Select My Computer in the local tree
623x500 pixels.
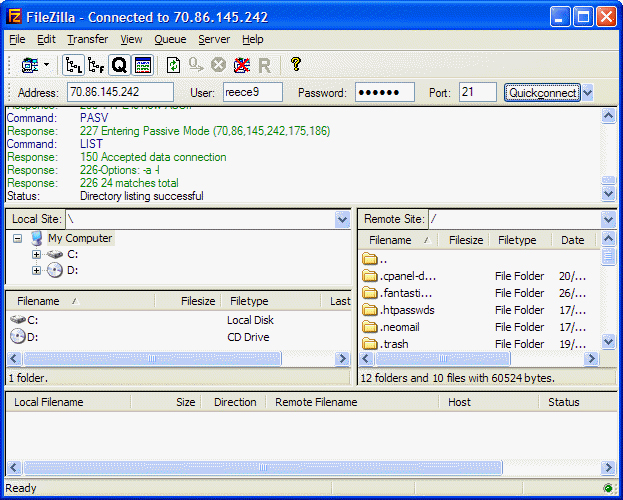coord(80,238)
